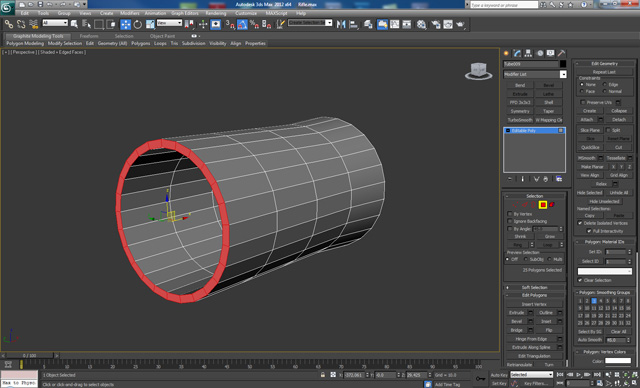Select the Edge constraint radio button
This screenshot has width=640, height=388.
[605, 84]
